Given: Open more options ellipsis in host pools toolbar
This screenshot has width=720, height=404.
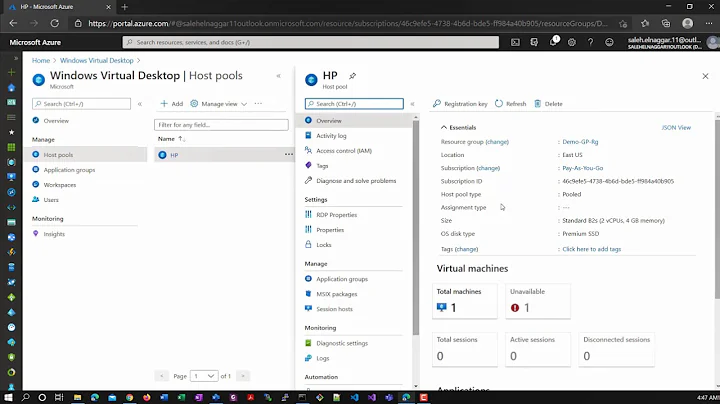Looking at the screenshot, I should point(259,104).
